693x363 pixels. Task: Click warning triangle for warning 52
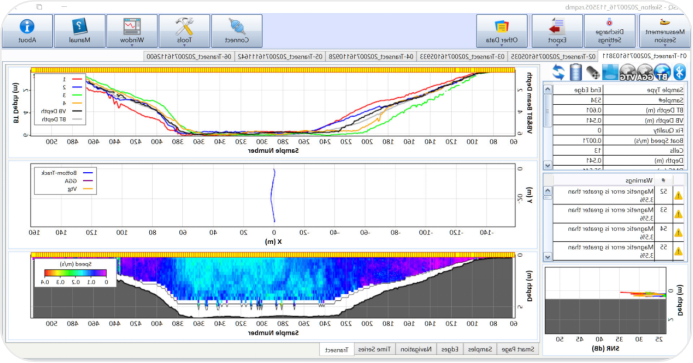pos(678,195)
